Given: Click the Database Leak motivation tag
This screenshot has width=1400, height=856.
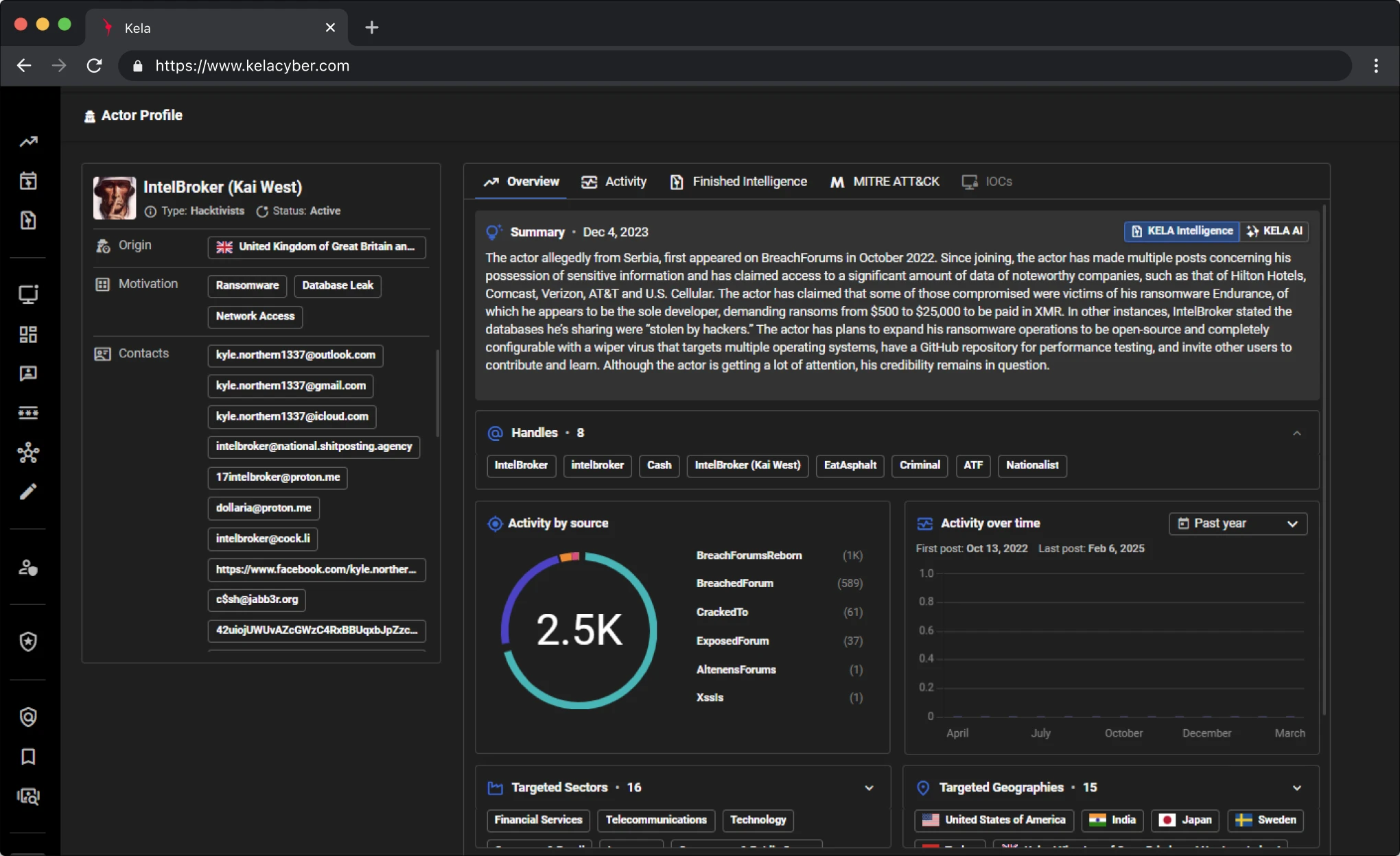Looking at the screenshot, I should (337, 285).
